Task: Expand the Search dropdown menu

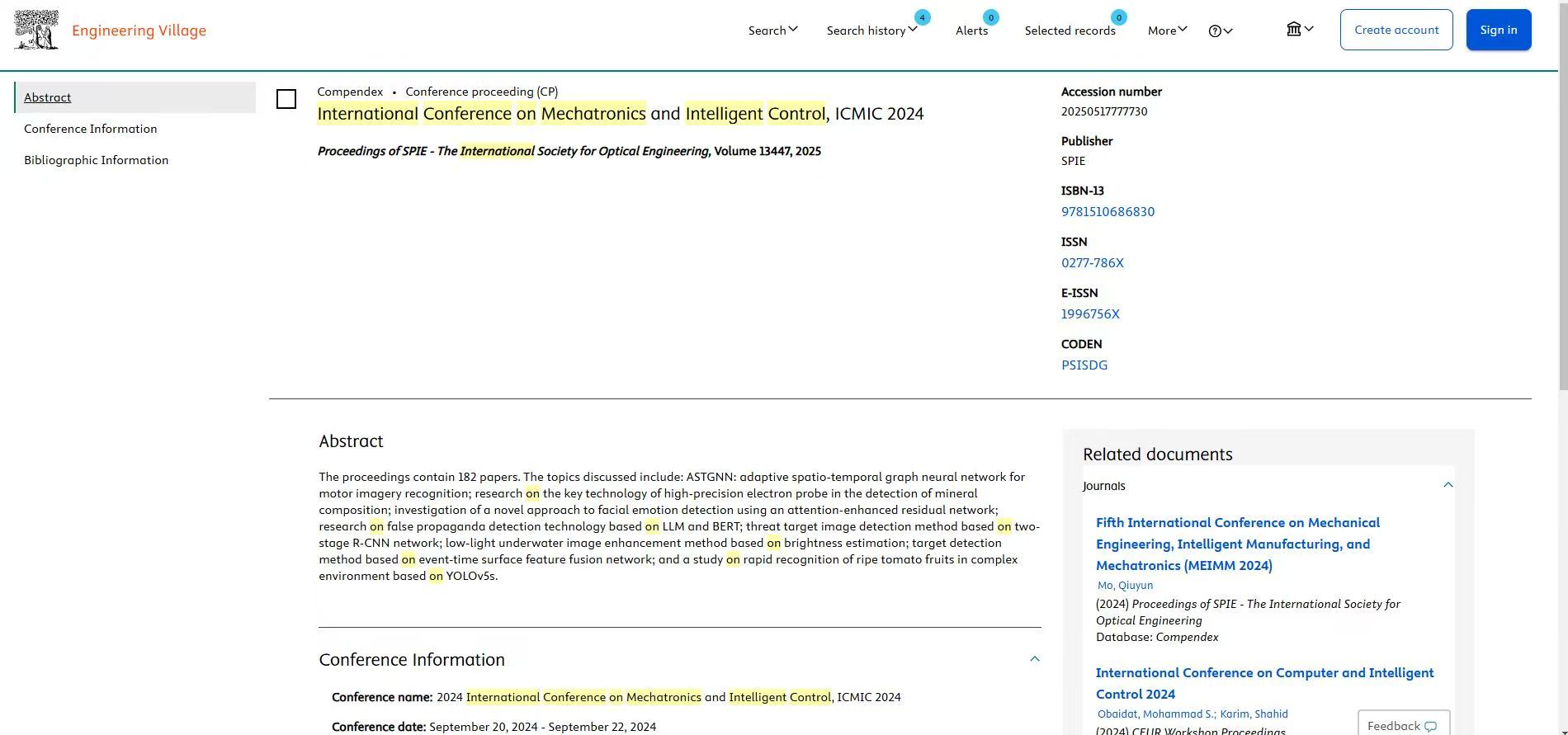Action: 773,31
